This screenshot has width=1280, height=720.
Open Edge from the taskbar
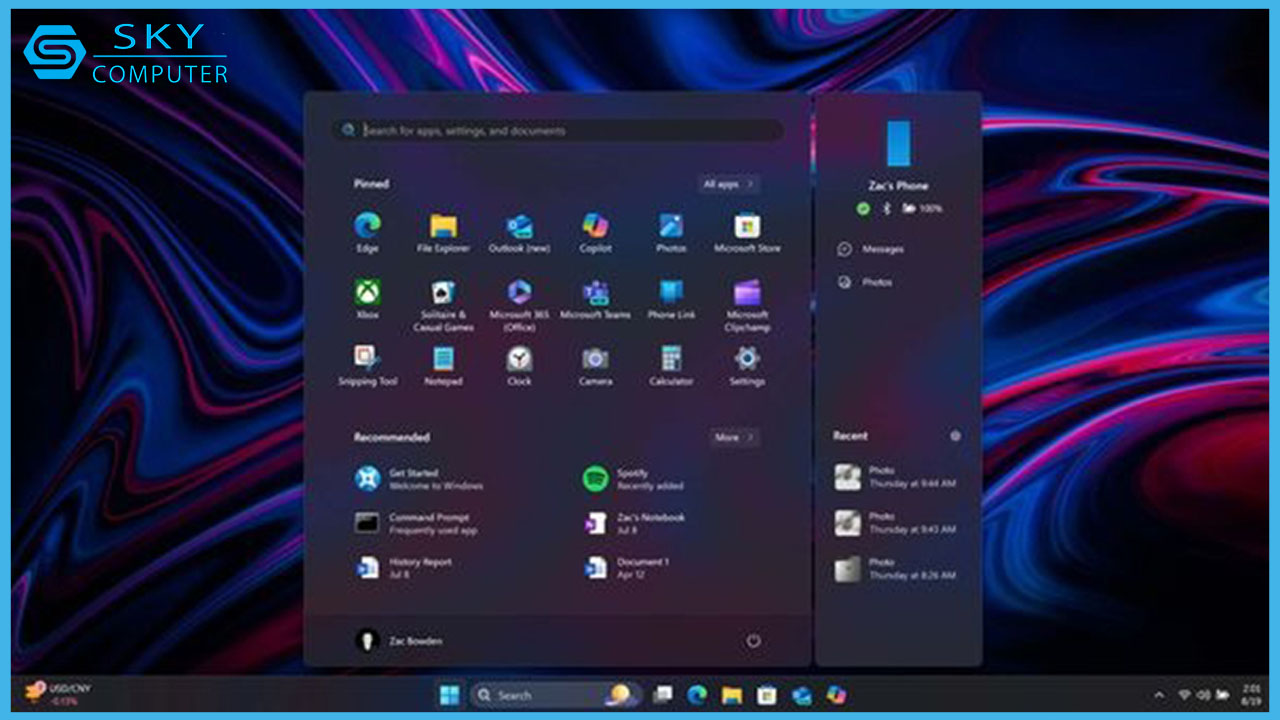click(697, 695)
